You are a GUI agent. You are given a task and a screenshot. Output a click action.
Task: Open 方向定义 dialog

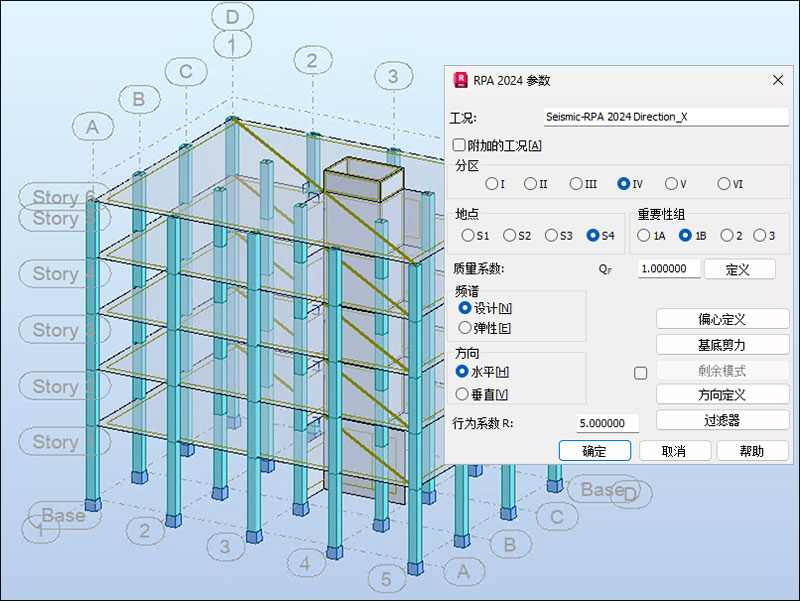click(722, 395)
